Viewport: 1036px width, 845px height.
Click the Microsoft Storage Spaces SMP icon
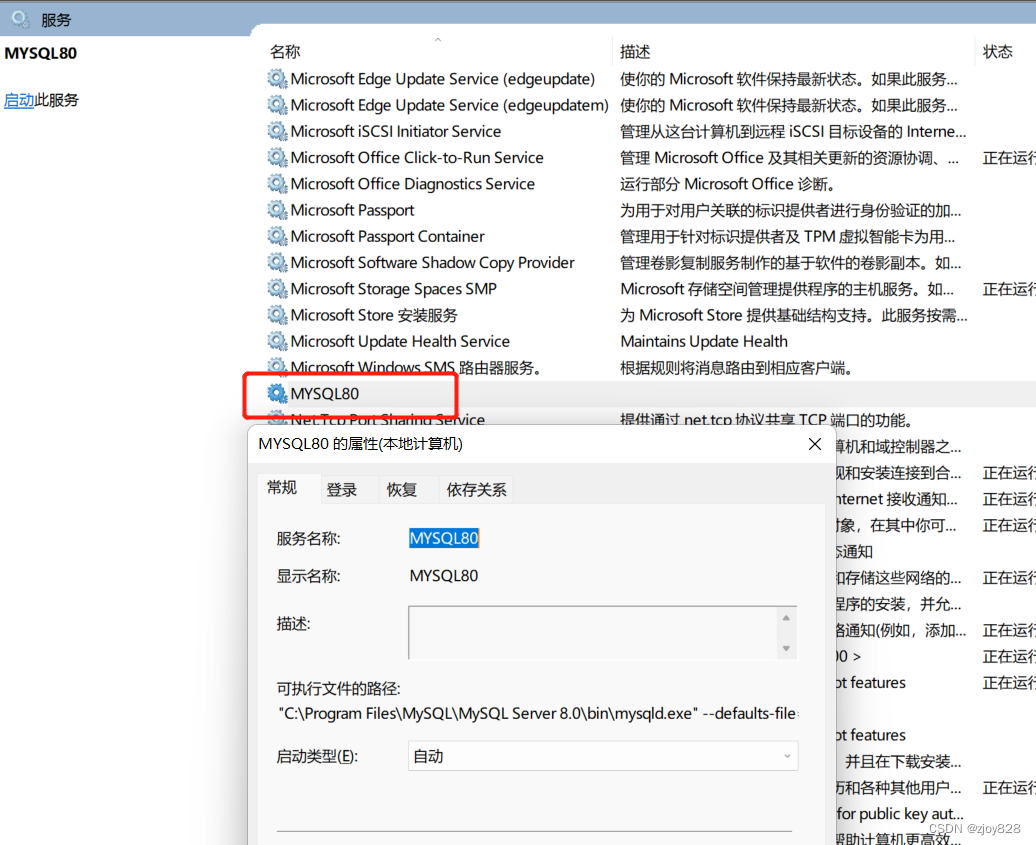click(277, 288)
